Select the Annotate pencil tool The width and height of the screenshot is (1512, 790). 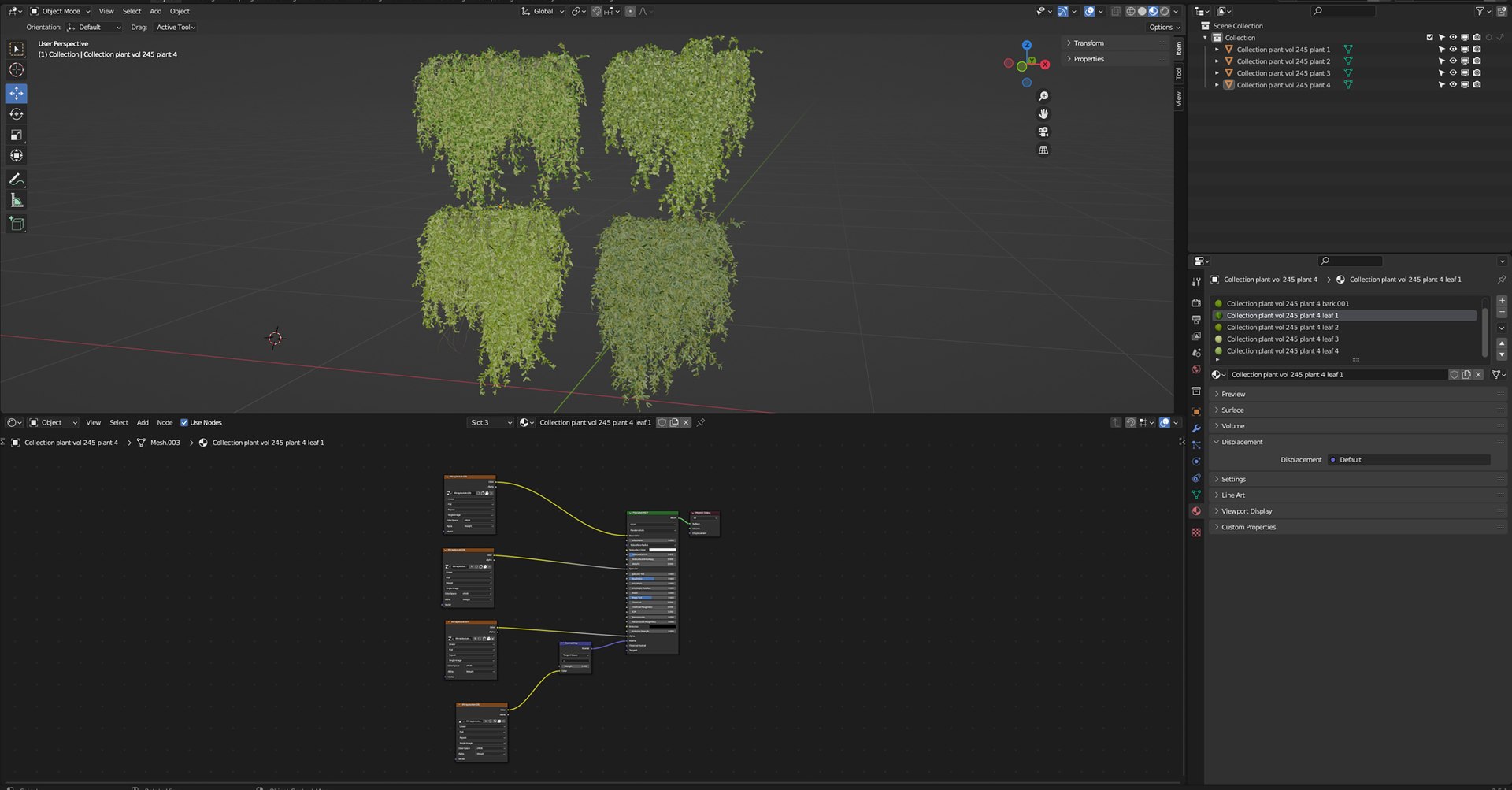point(17,180)
